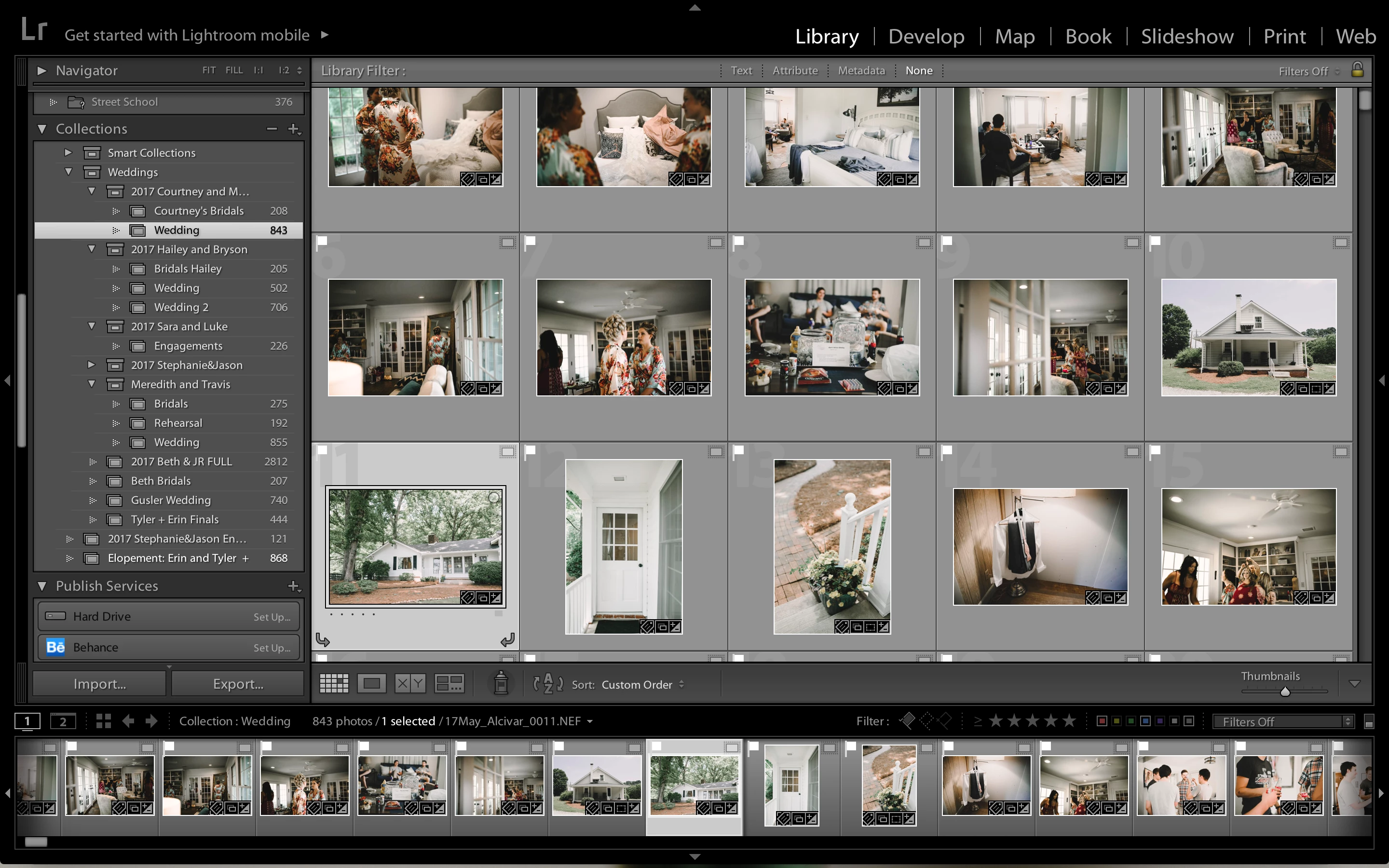Select the Painter spray can tool
This screenshot has height=868, width=1389.
tap(501, 683)
